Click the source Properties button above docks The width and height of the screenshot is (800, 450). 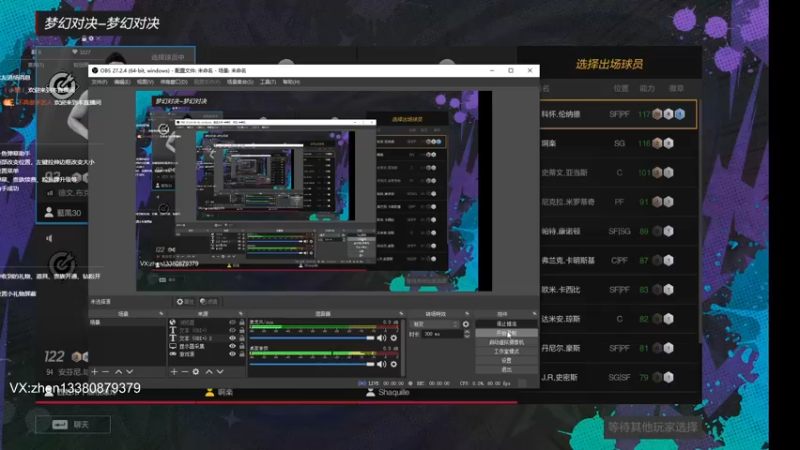[x=185, y=302]
